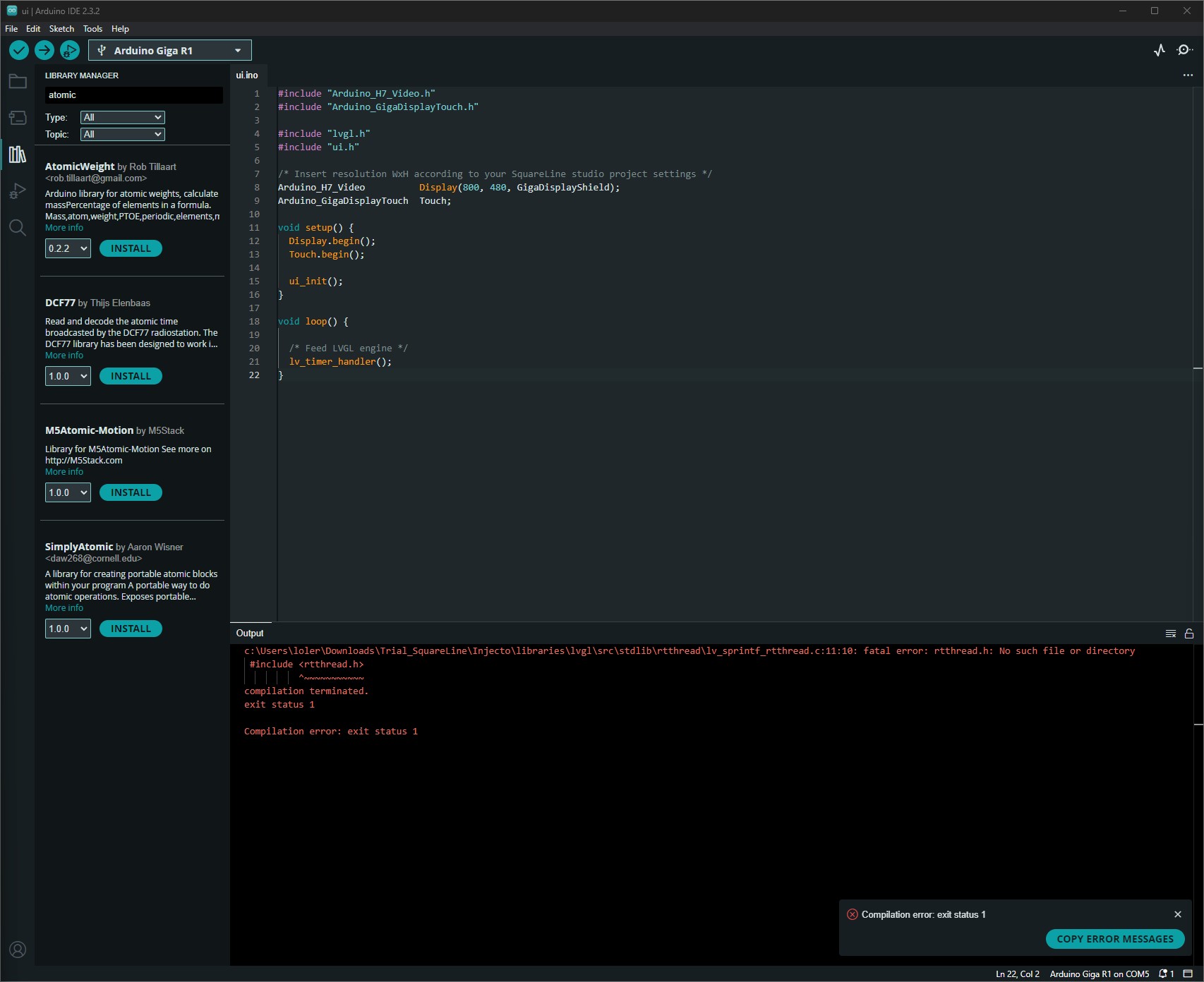The height and width of the screenshot is (982, 1204).
Task: Click the AtomicWeight library title
Action: tap(80, 166)
